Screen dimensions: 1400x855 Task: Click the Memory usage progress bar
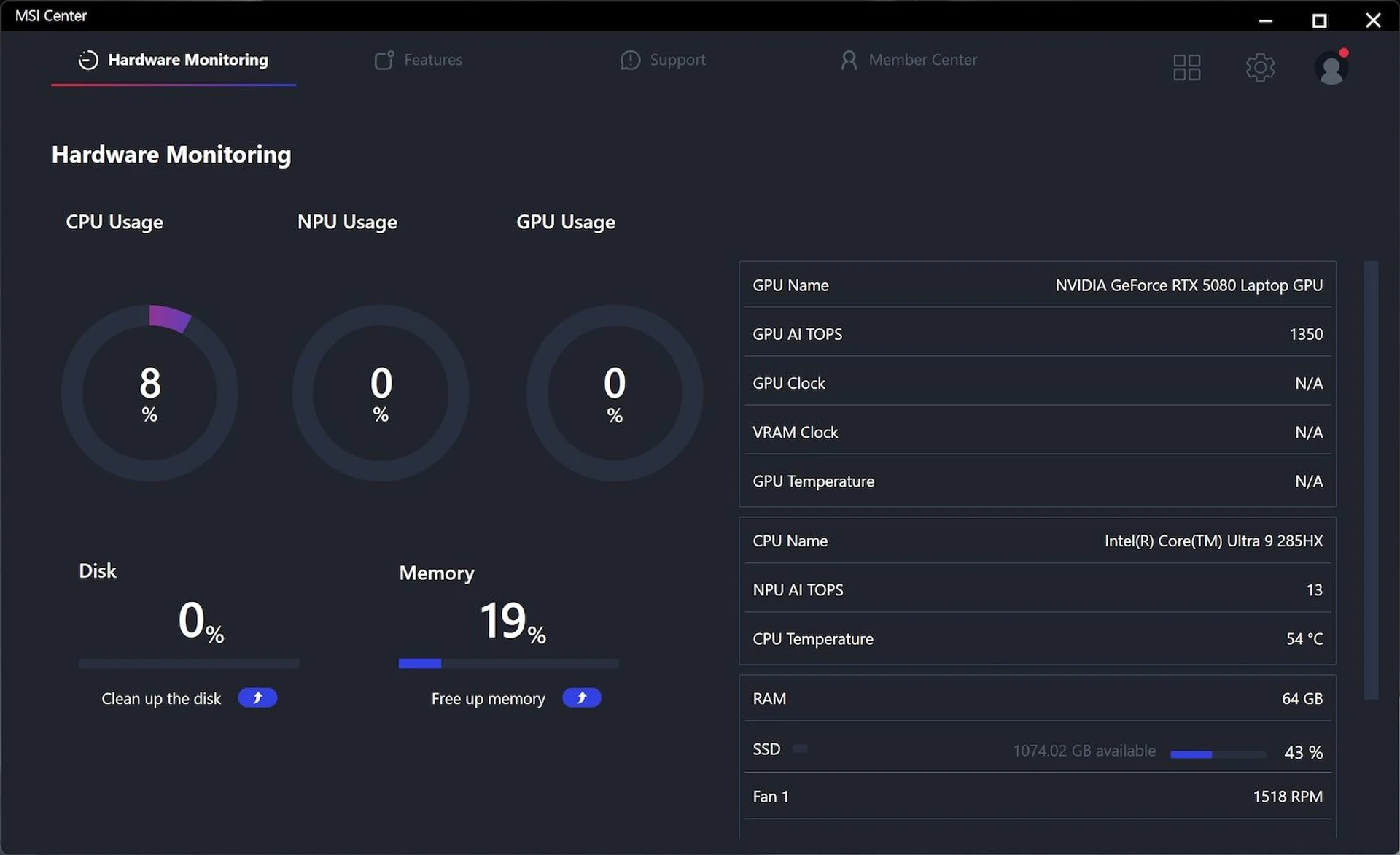(x=509, y=664)
